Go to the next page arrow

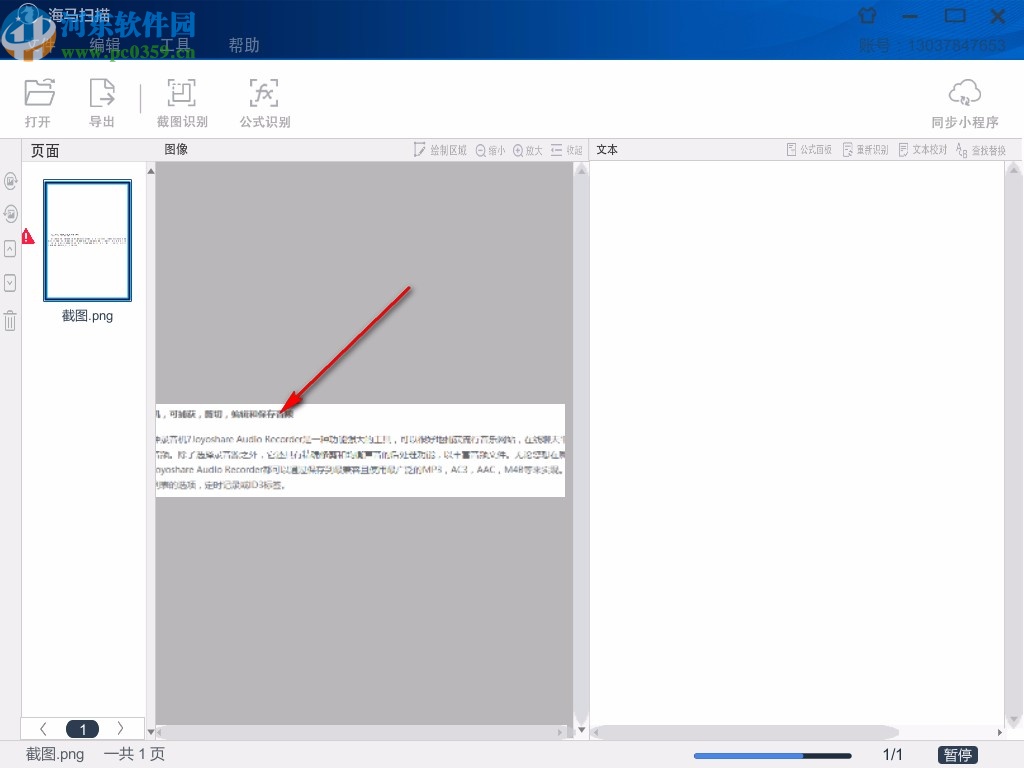(120, 728)
